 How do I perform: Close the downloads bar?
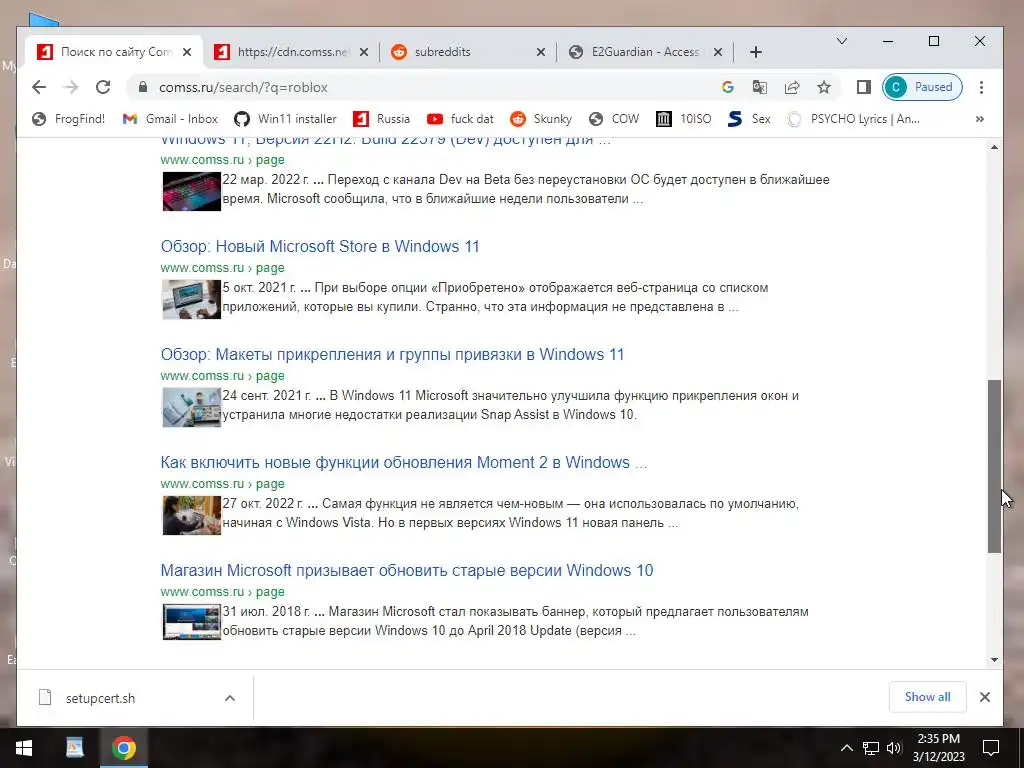[x=985, y=697]
